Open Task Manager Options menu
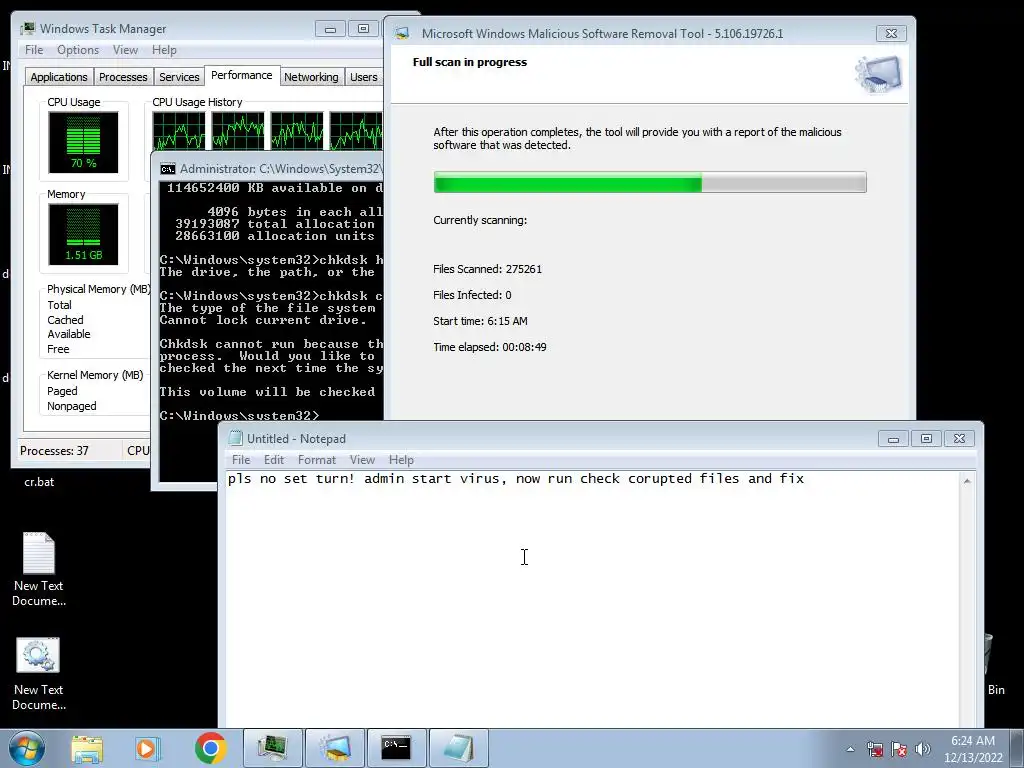The width and height of the screenshot is (1024, 768). click(78, 50)
